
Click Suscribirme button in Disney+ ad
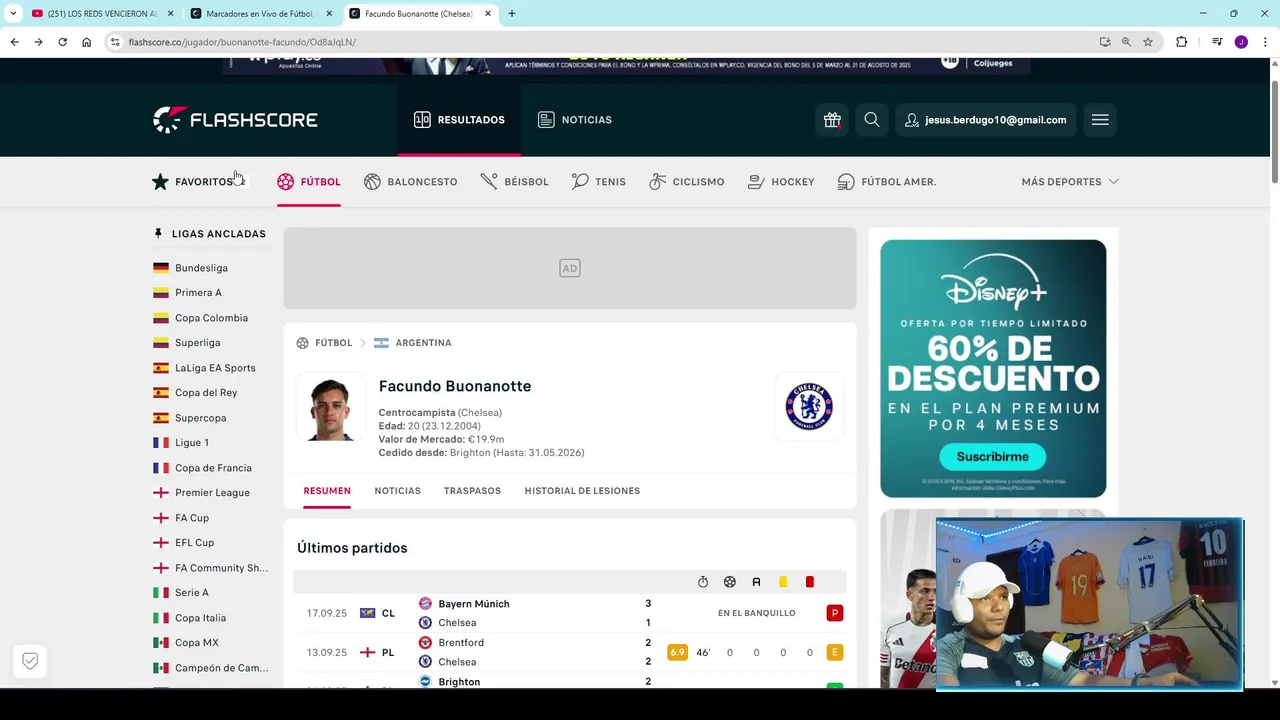992,457
